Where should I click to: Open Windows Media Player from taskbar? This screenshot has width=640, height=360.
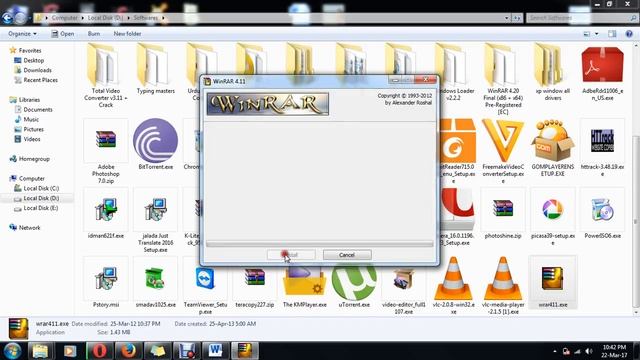click(70, 351)
